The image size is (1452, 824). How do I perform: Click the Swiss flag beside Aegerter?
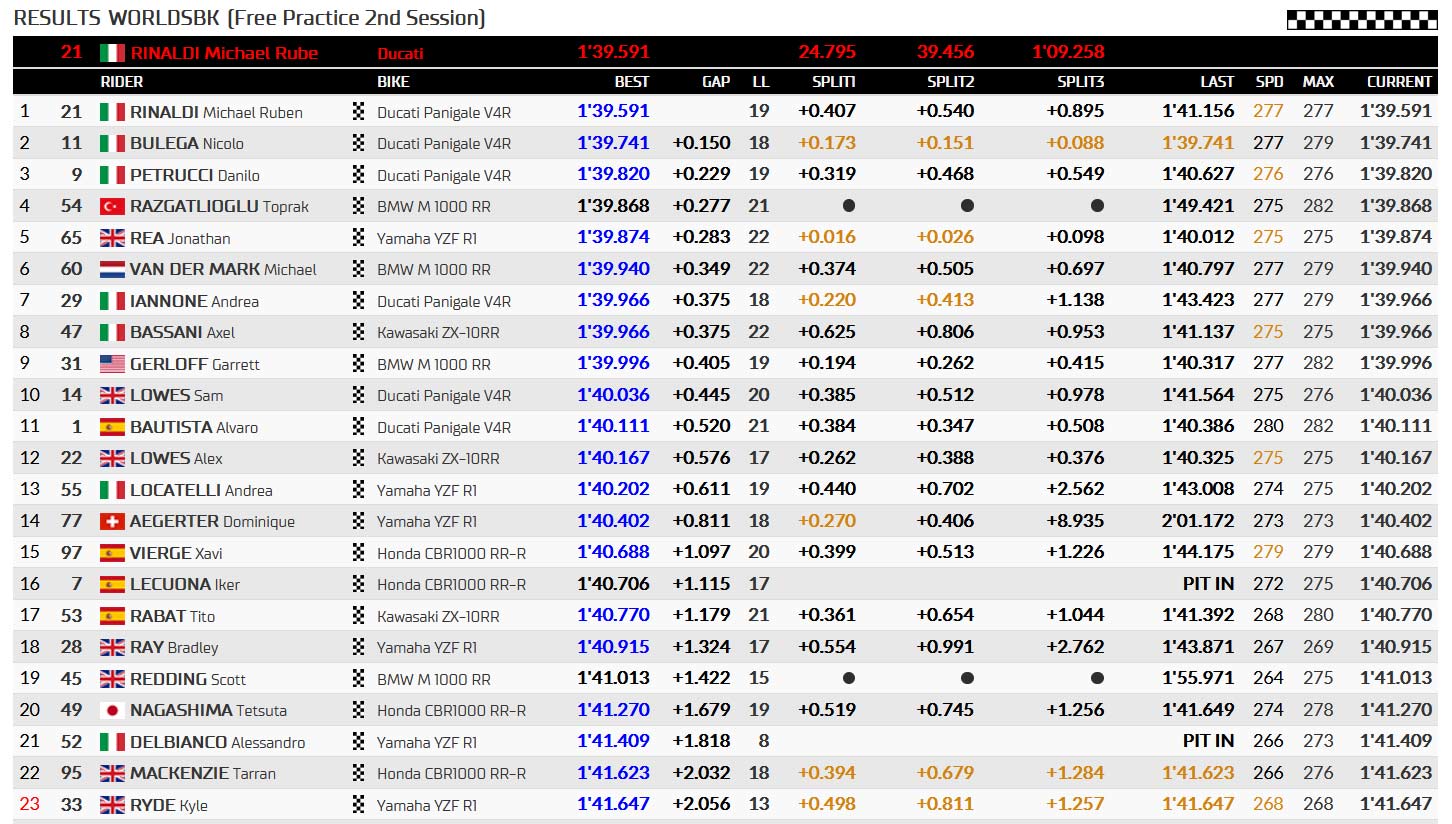click(x=112, y=521)
